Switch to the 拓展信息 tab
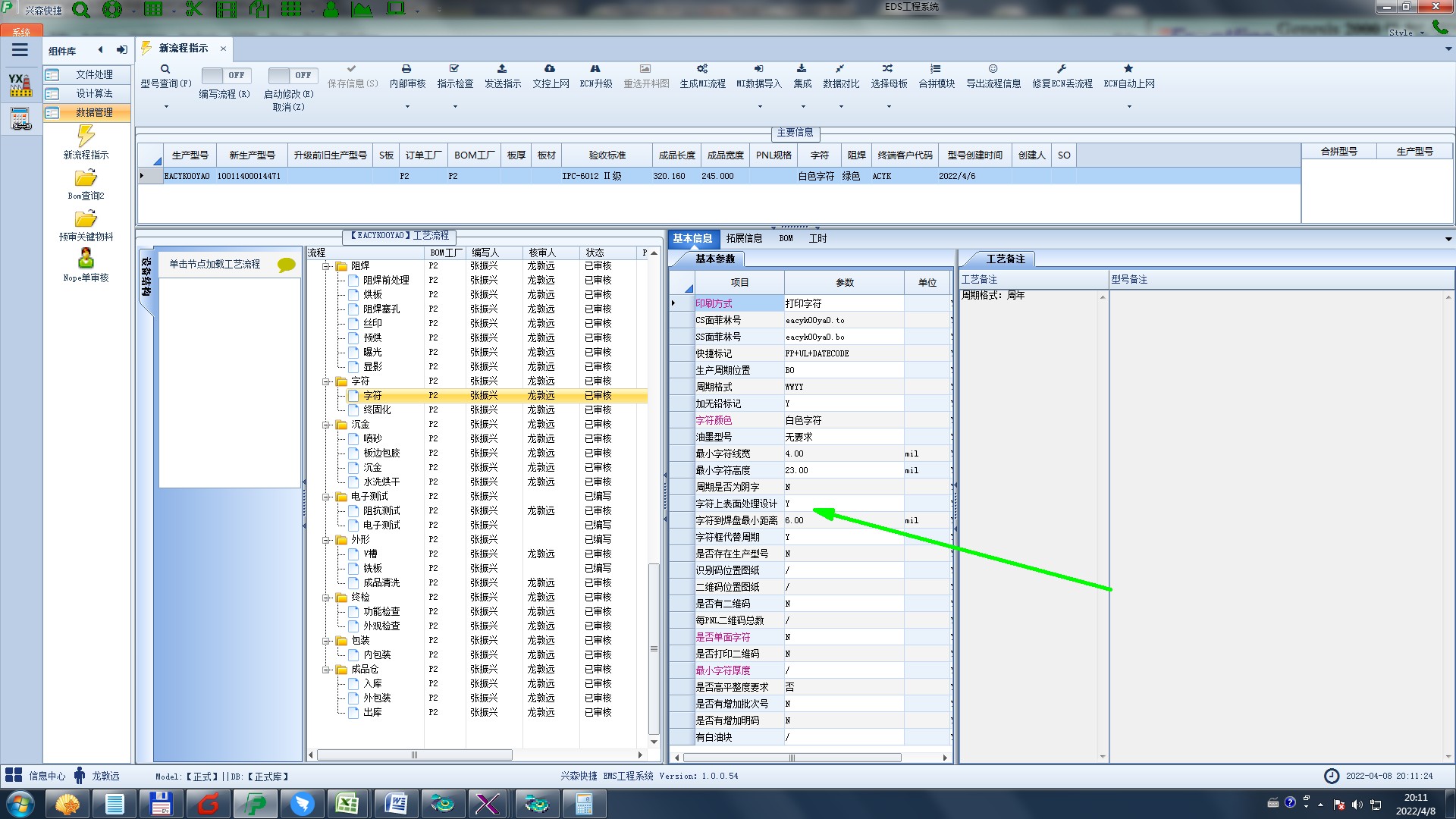This screenshot has width=1456, height=819. point(743,238)
